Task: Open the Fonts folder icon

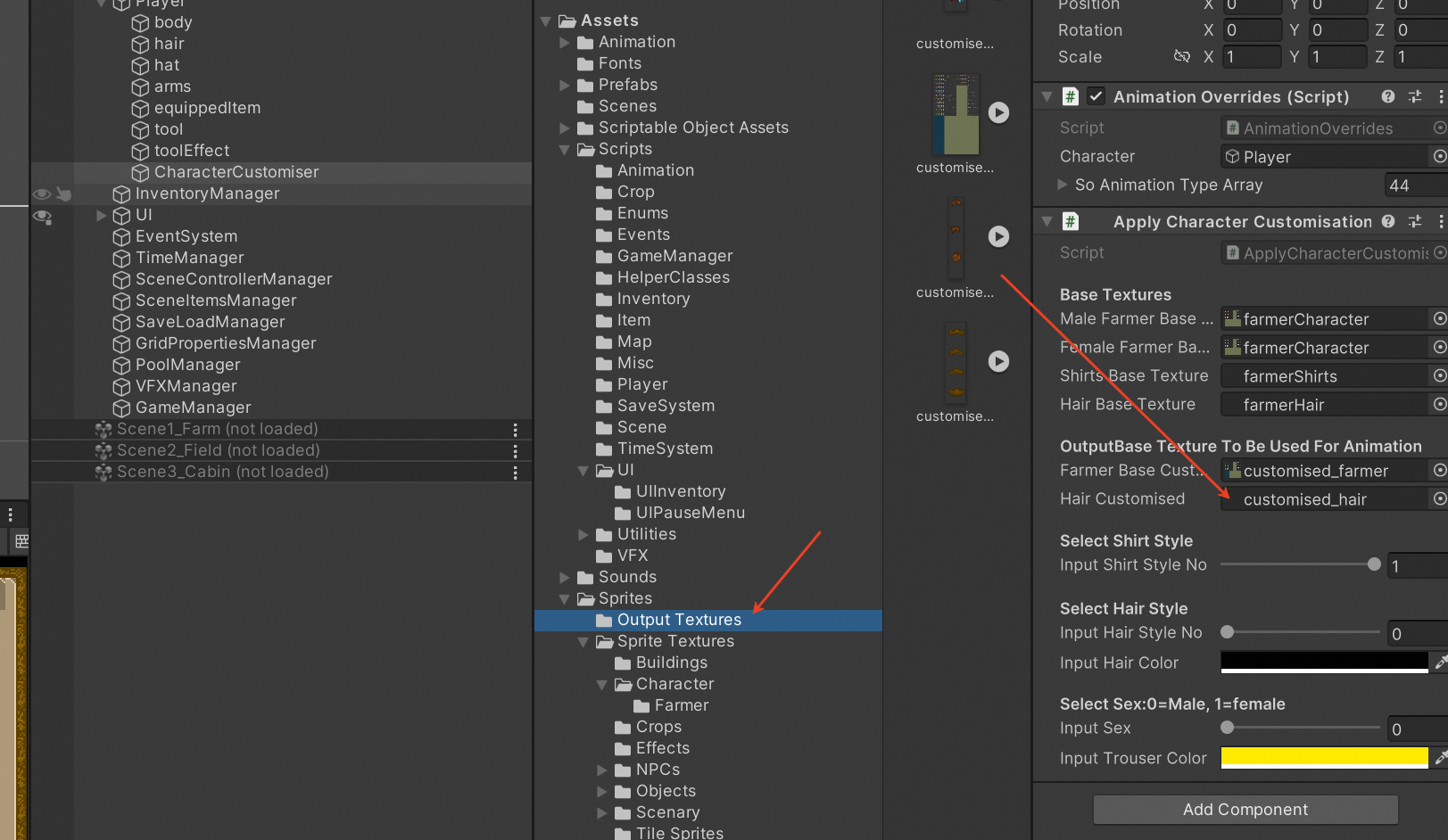Action: click(585, 63)
